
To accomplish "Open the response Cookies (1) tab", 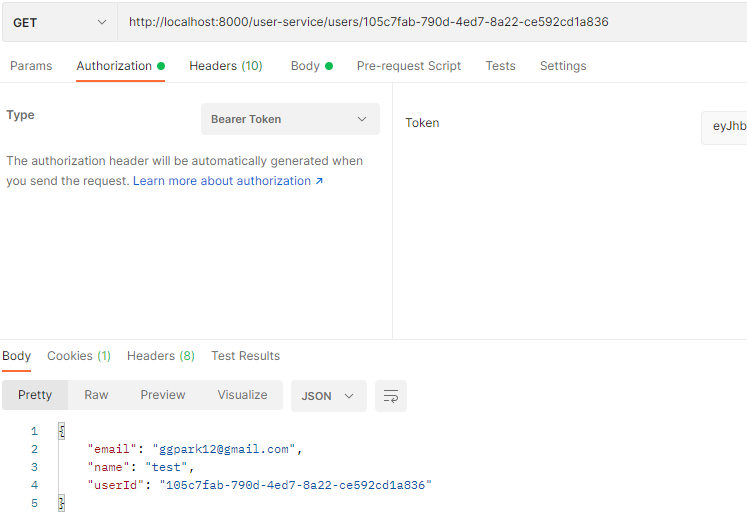I will (x=79, y=356).
